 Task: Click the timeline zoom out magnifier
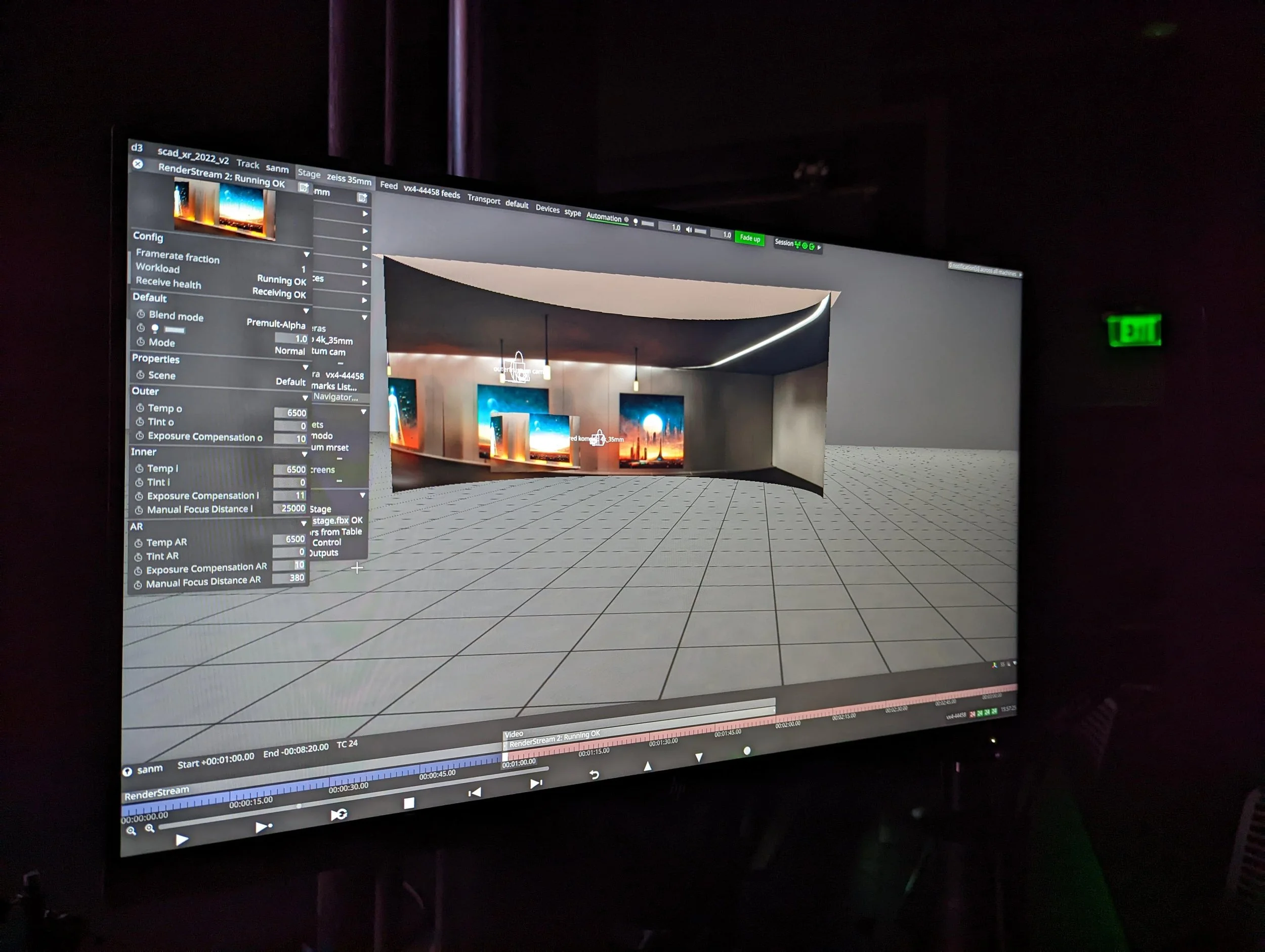tap(132, 831)
